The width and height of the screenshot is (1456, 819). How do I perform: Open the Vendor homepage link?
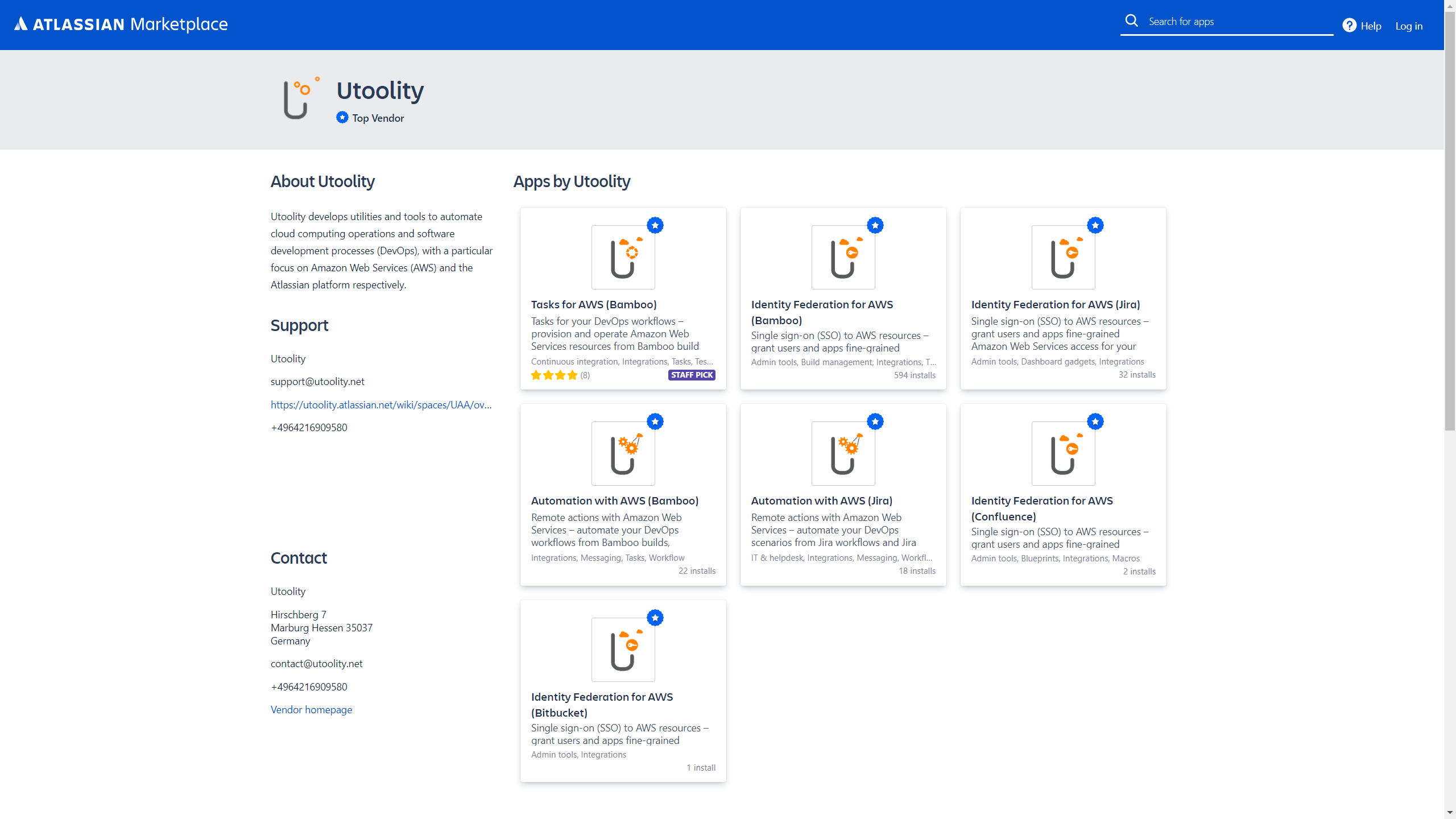(x=311, y=709)
